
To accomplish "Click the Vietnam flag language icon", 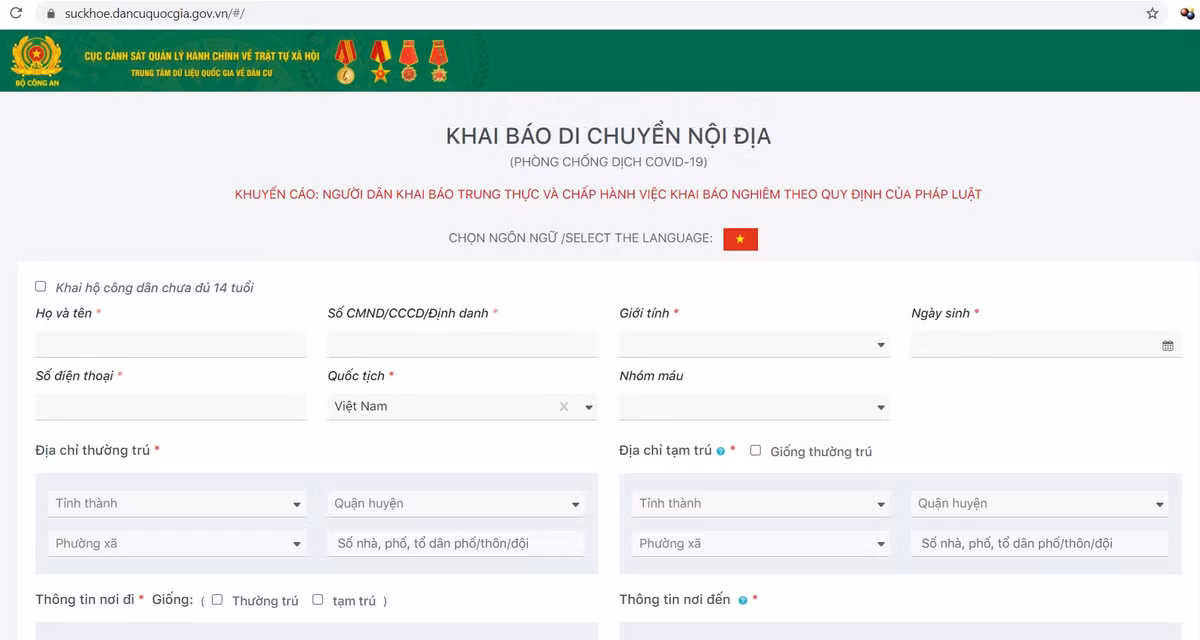I will (x=740, y=239).
